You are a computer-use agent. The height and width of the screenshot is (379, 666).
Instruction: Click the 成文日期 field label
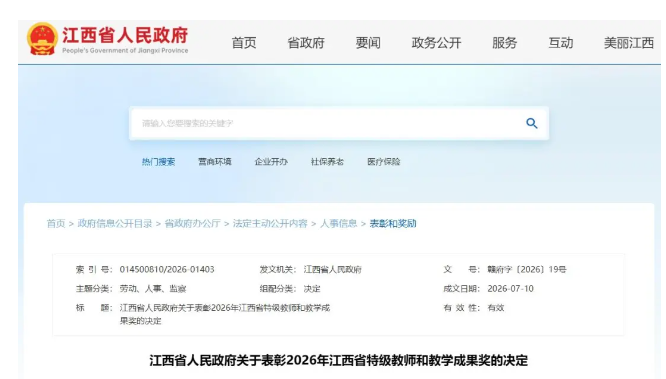[x=462, y=289]
